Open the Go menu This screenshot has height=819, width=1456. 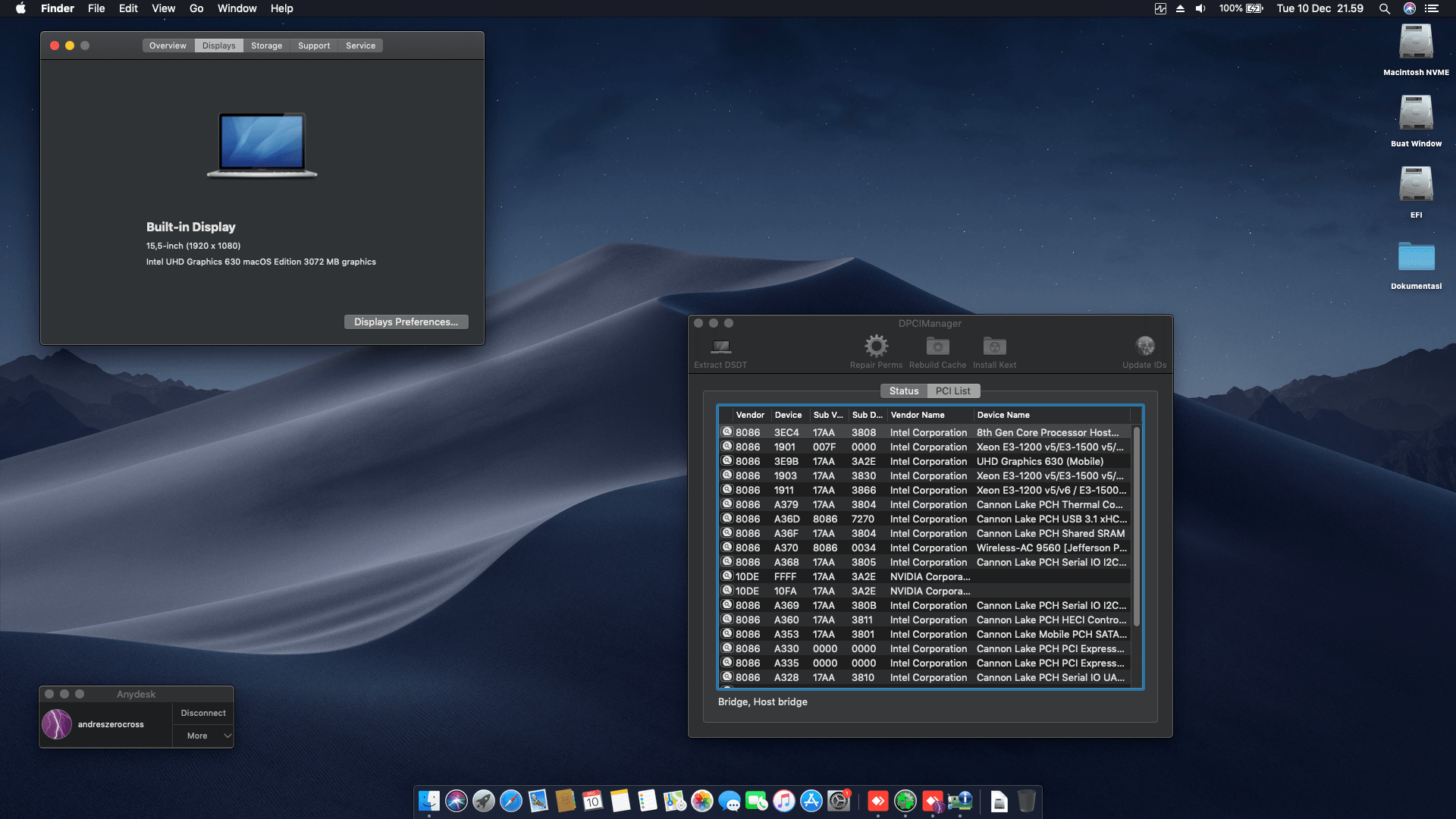[x=196, y=8]
